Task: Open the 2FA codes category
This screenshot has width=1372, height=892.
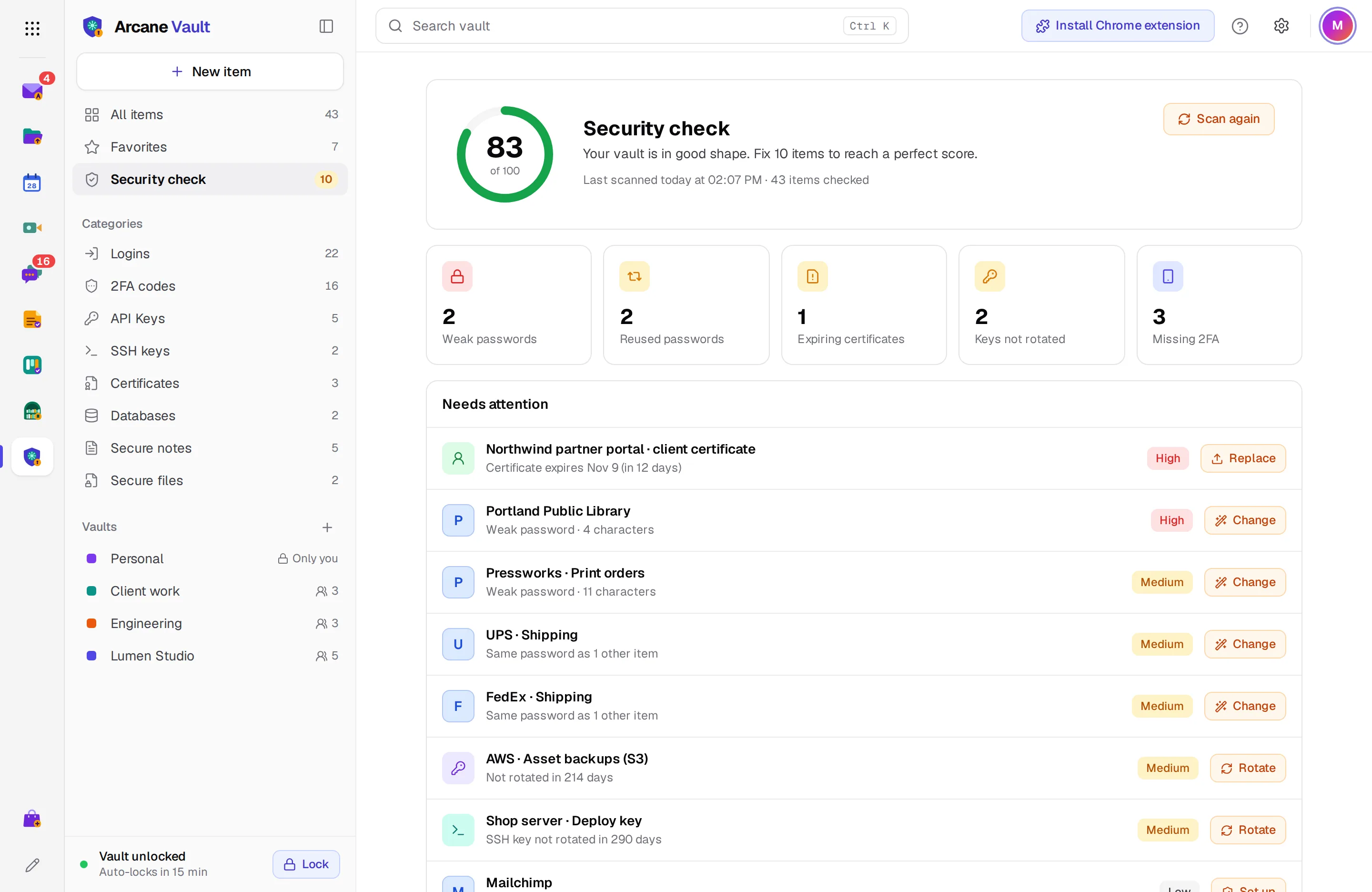Action: 211,286
